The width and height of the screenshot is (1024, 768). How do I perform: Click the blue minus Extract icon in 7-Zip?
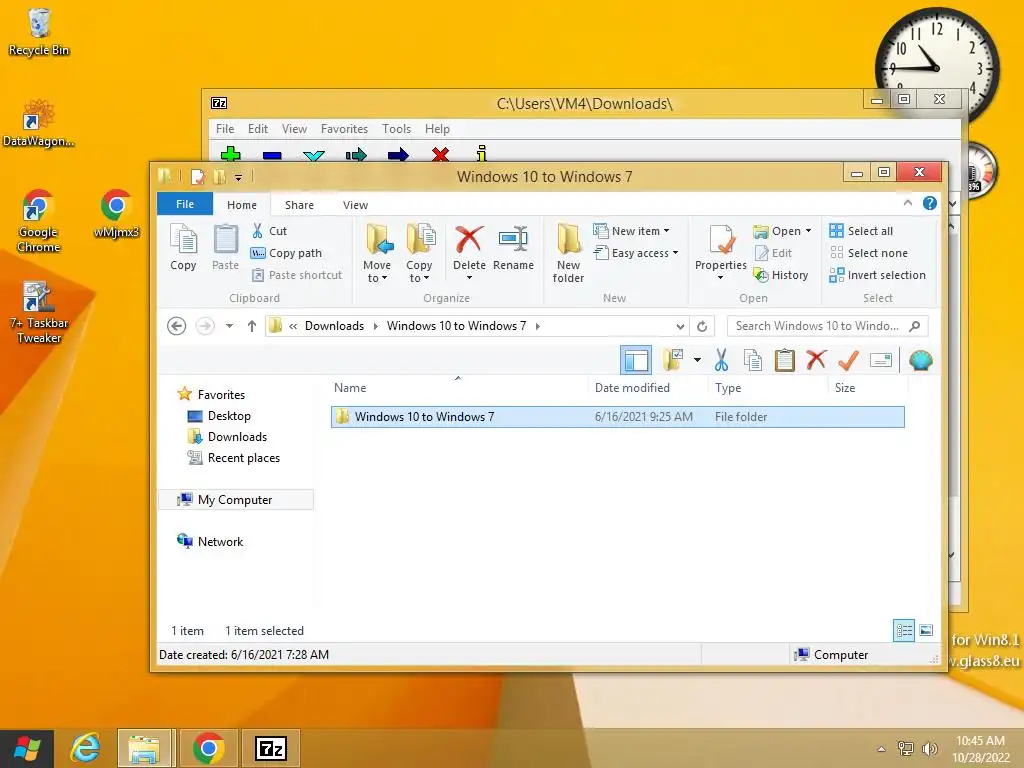(x=272, y=155)
